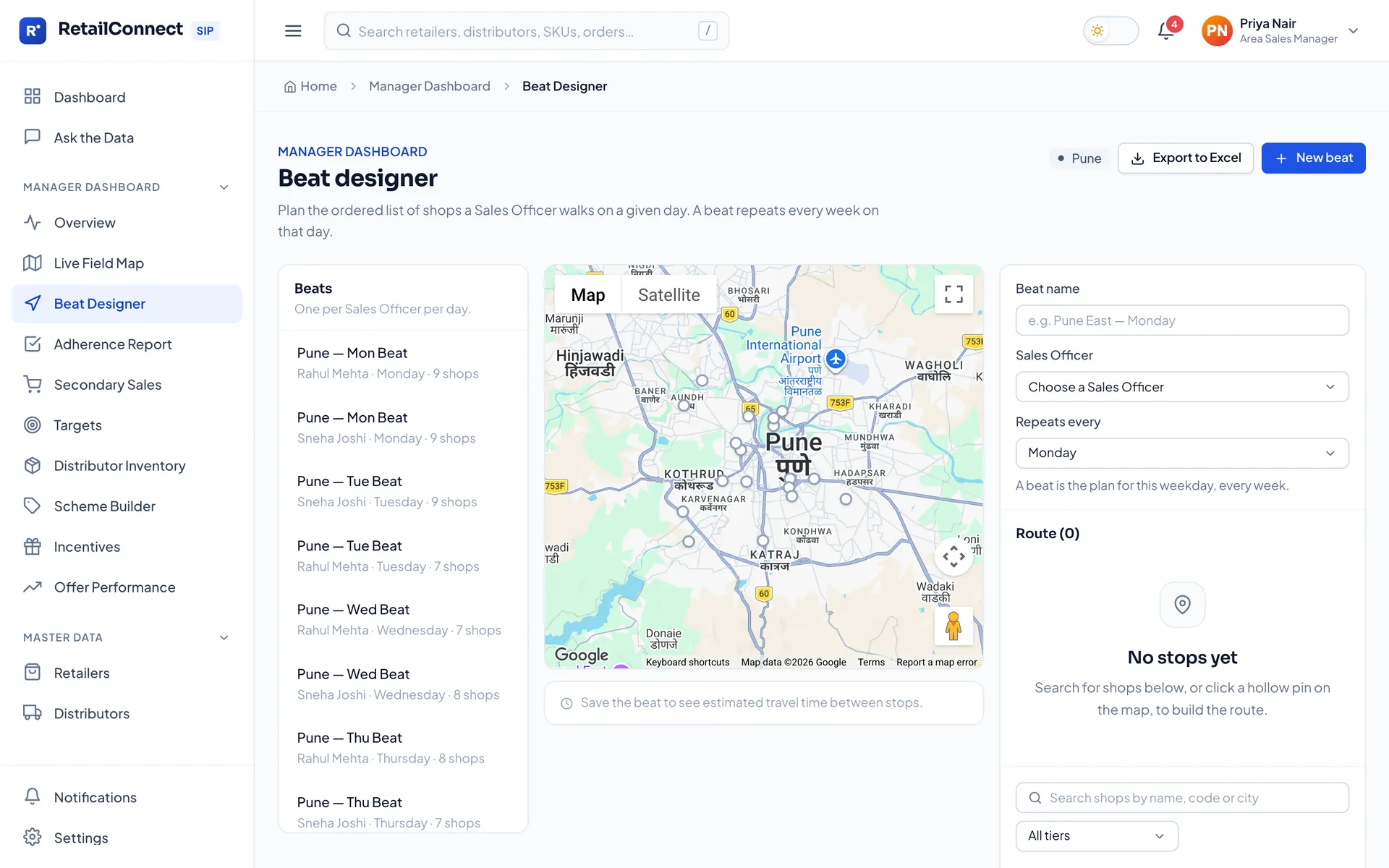Switch the map to Satellite view
The width and height of the screenshot is (1389, 868).
point(669,295)
